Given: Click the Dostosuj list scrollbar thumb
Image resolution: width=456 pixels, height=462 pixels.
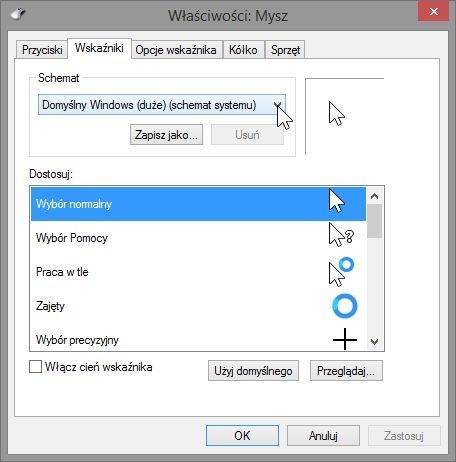Looking at the screenshot, I should (374, 221).
